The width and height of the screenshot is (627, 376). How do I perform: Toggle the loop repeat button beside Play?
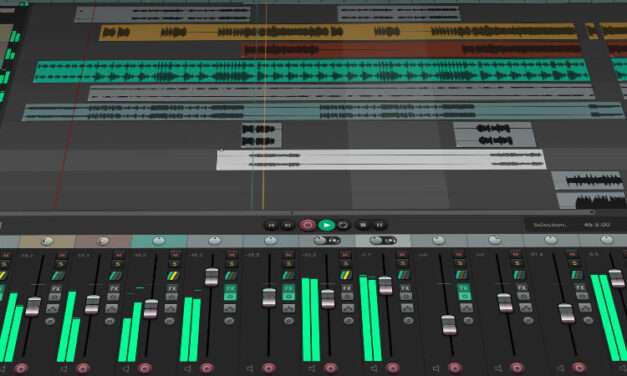(x=343, y=225)
